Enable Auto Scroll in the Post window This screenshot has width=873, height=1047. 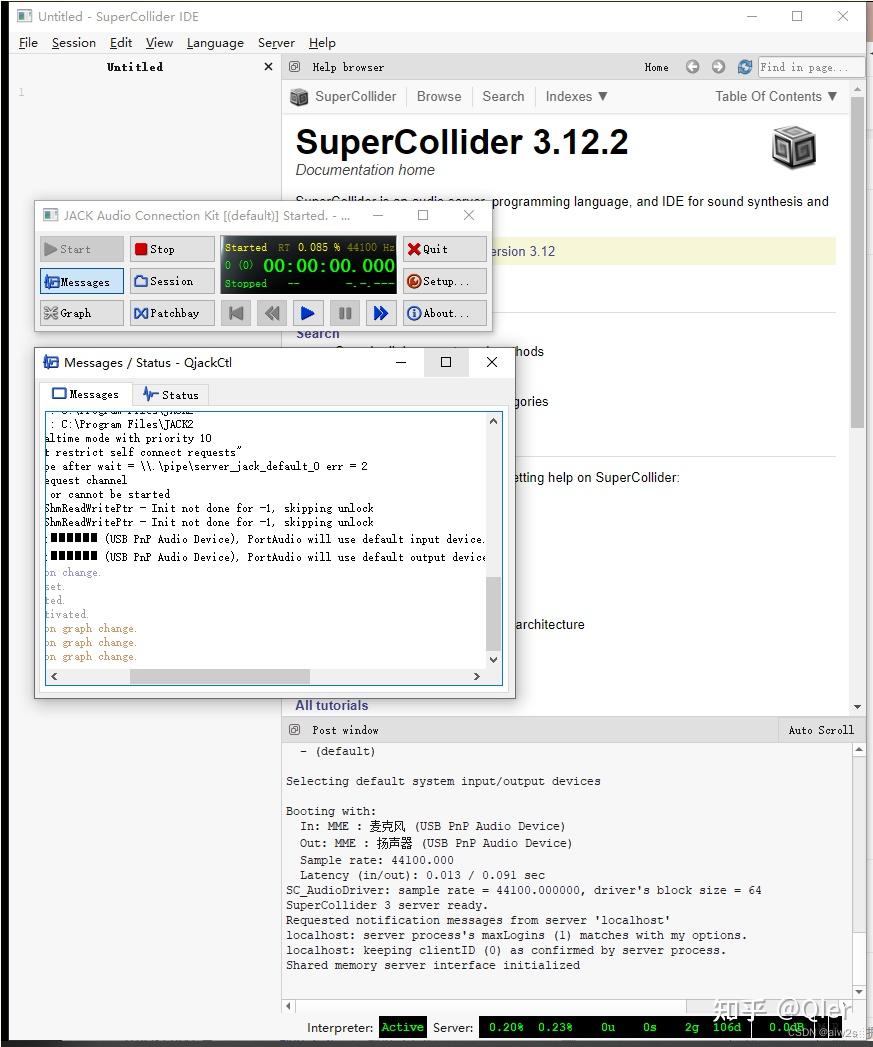pyautogui.click(x=820, y=730)
